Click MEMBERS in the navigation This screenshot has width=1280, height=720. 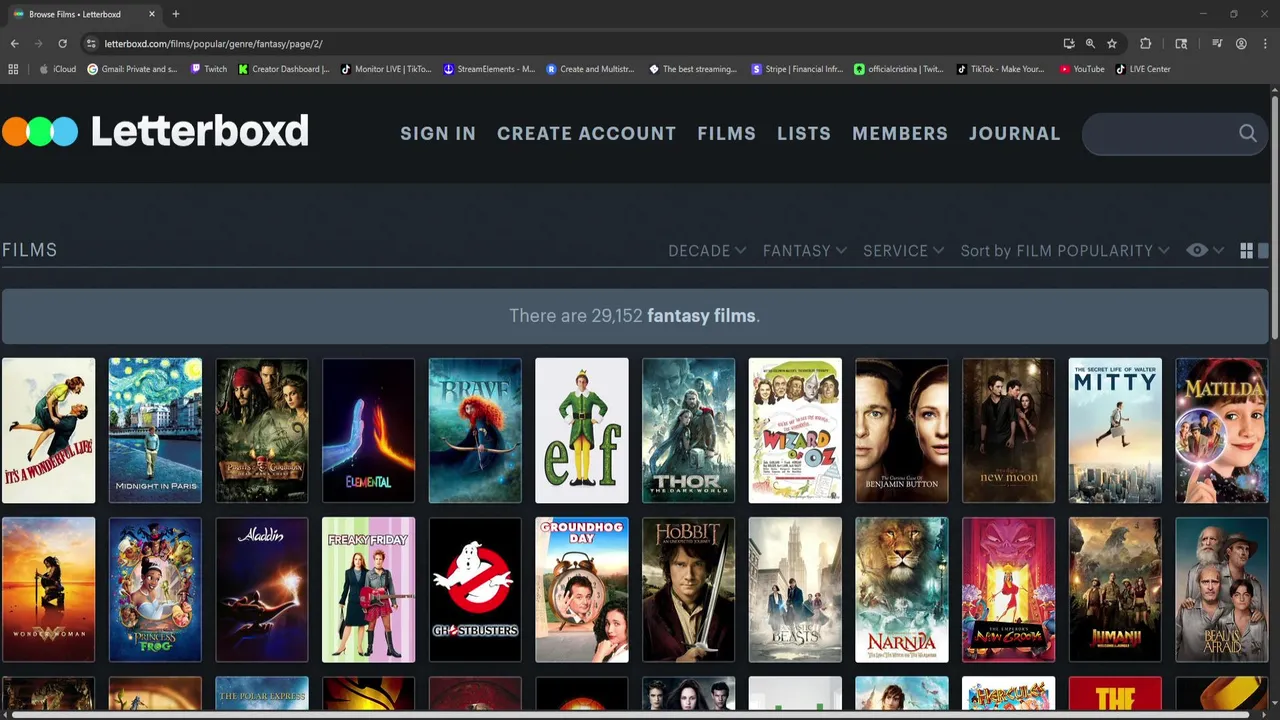(x=900, y=133)
